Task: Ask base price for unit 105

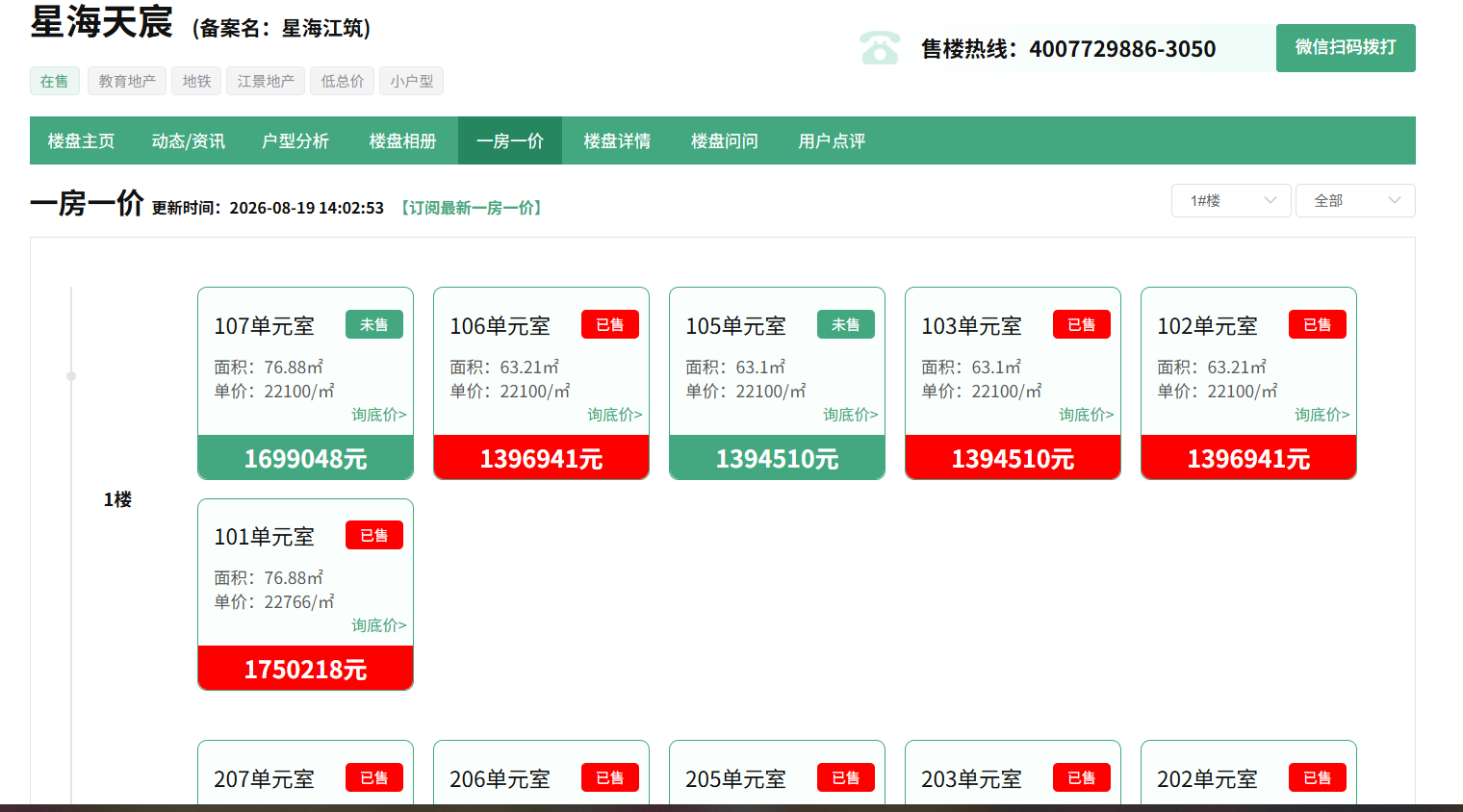Action: click(x=851, y=415)
